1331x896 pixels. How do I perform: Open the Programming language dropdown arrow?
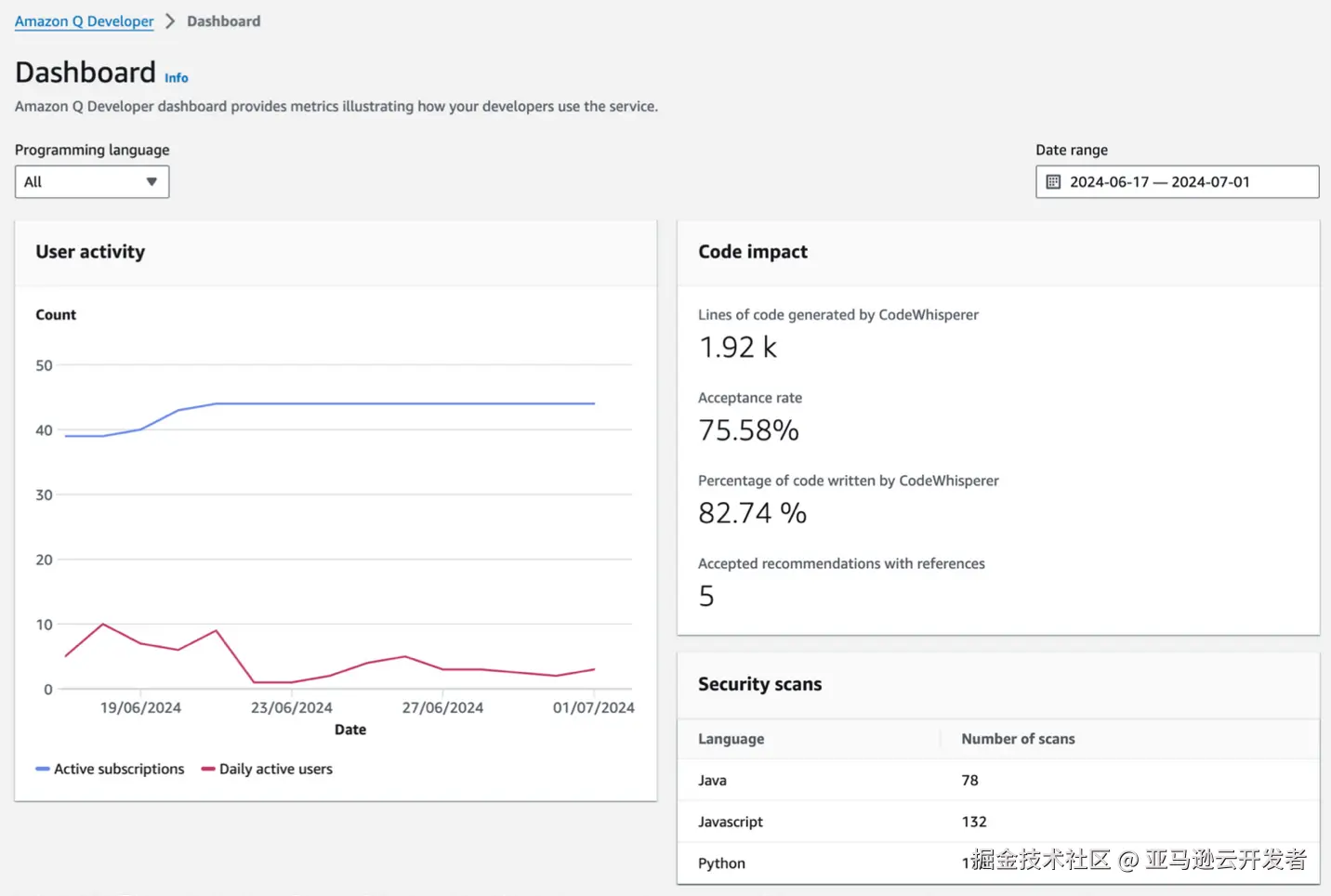coord(152,182)
